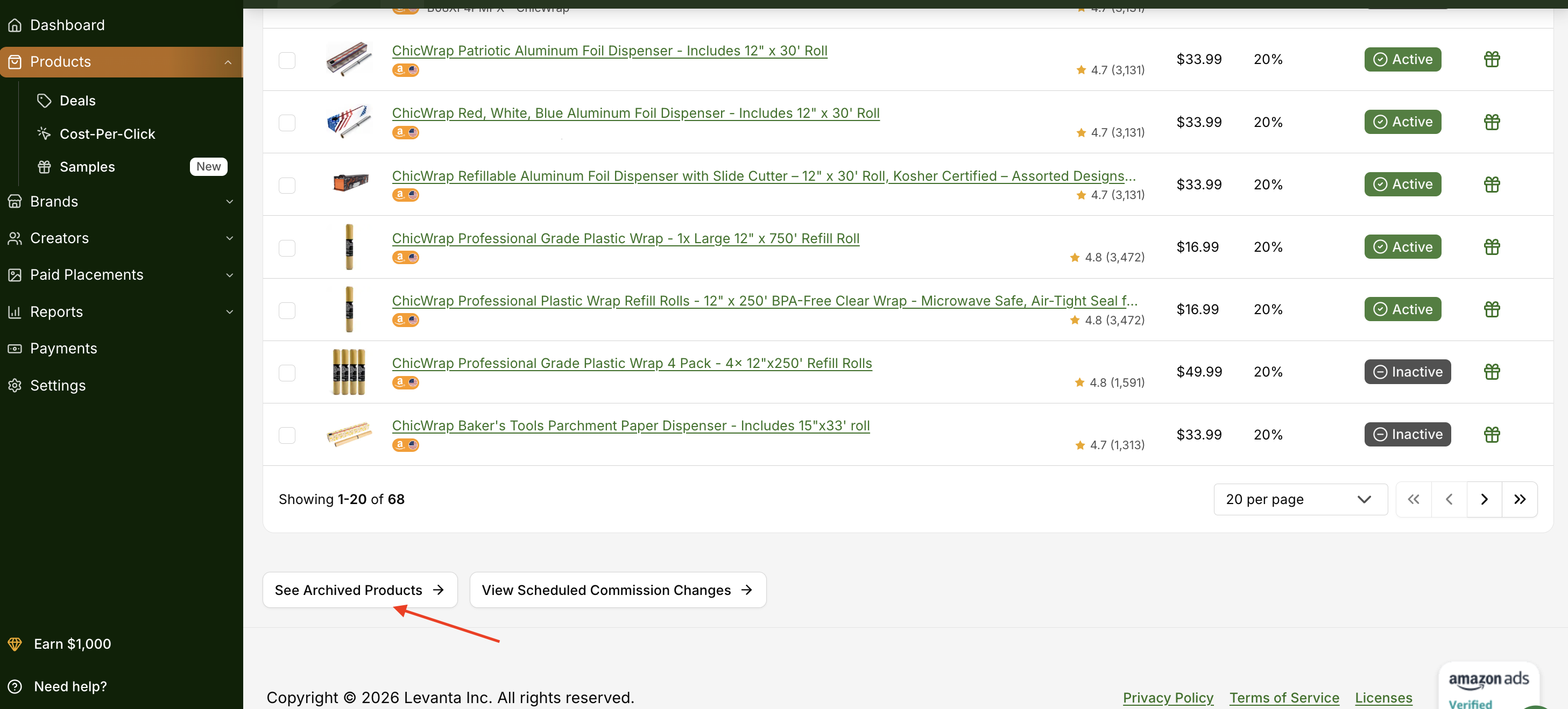Viewport: 1568px width, 709px height.
Task: Expand the Creators submenu chevron
Action: pos(229,238)
